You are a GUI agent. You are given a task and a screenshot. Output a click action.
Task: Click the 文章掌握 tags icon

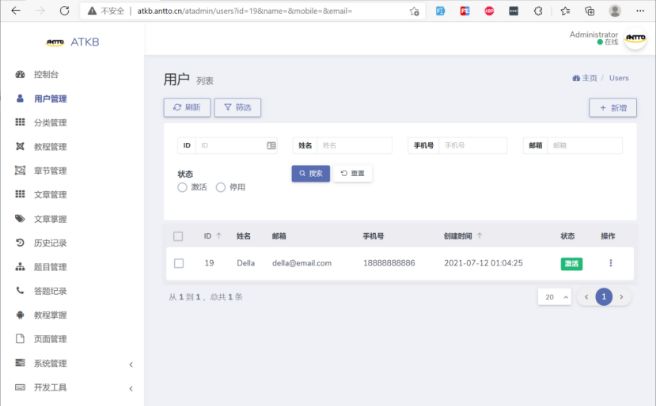(x=20, y=218)
